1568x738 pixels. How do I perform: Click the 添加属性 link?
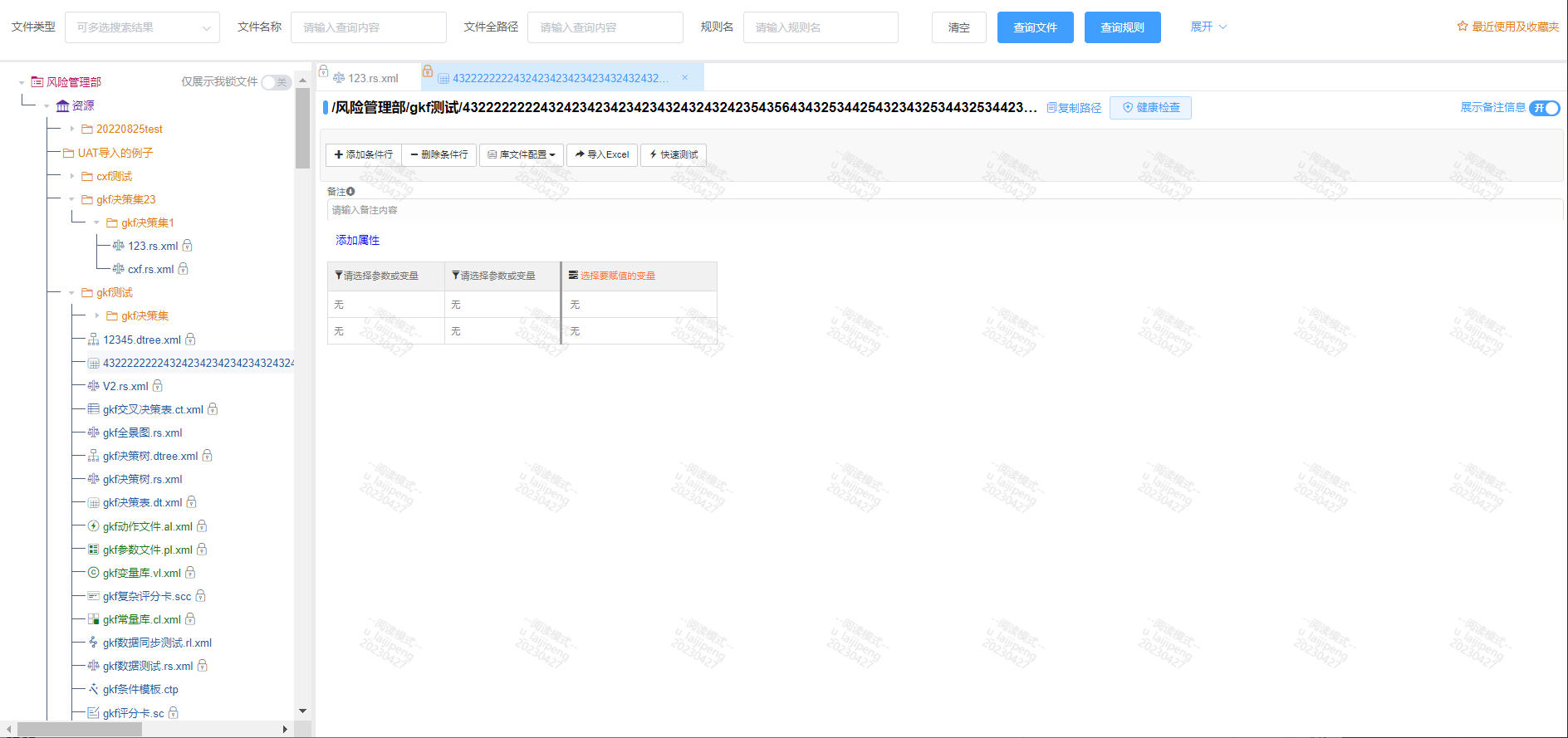tap(358, 240)
